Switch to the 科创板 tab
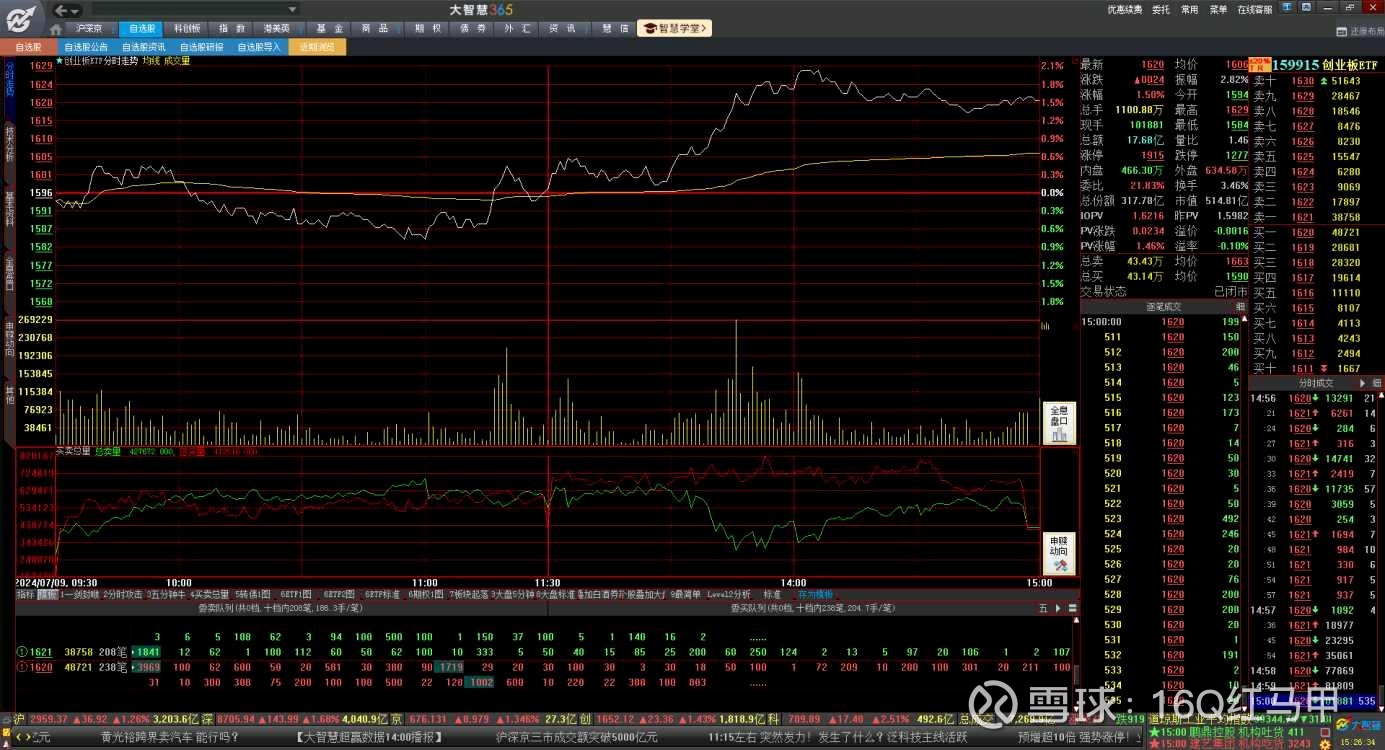 click(x=186, y=29)
